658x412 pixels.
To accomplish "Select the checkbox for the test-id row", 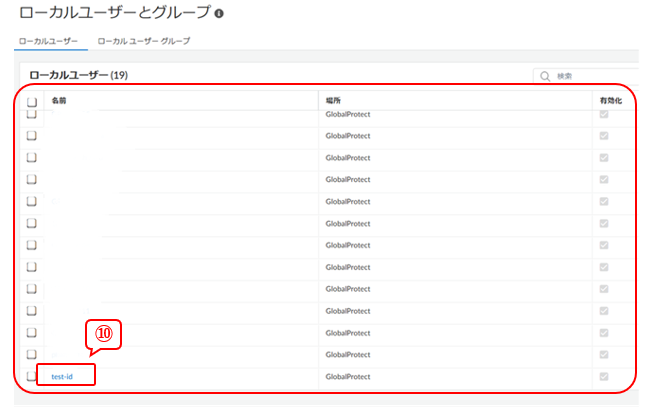I will [32, 376].
